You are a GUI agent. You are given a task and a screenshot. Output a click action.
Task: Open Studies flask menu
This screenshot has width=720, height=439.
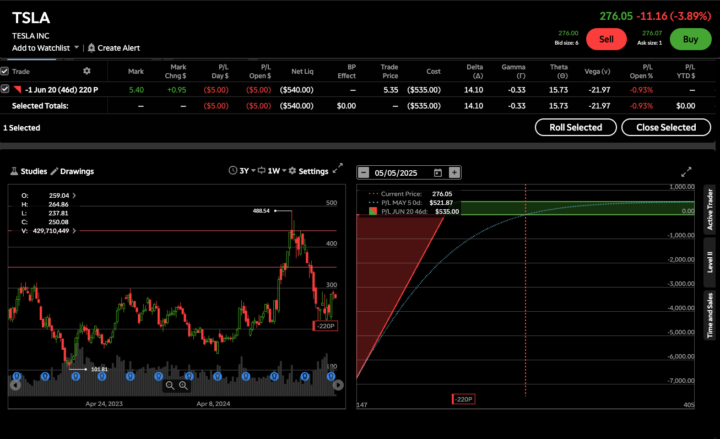point(28,171)
